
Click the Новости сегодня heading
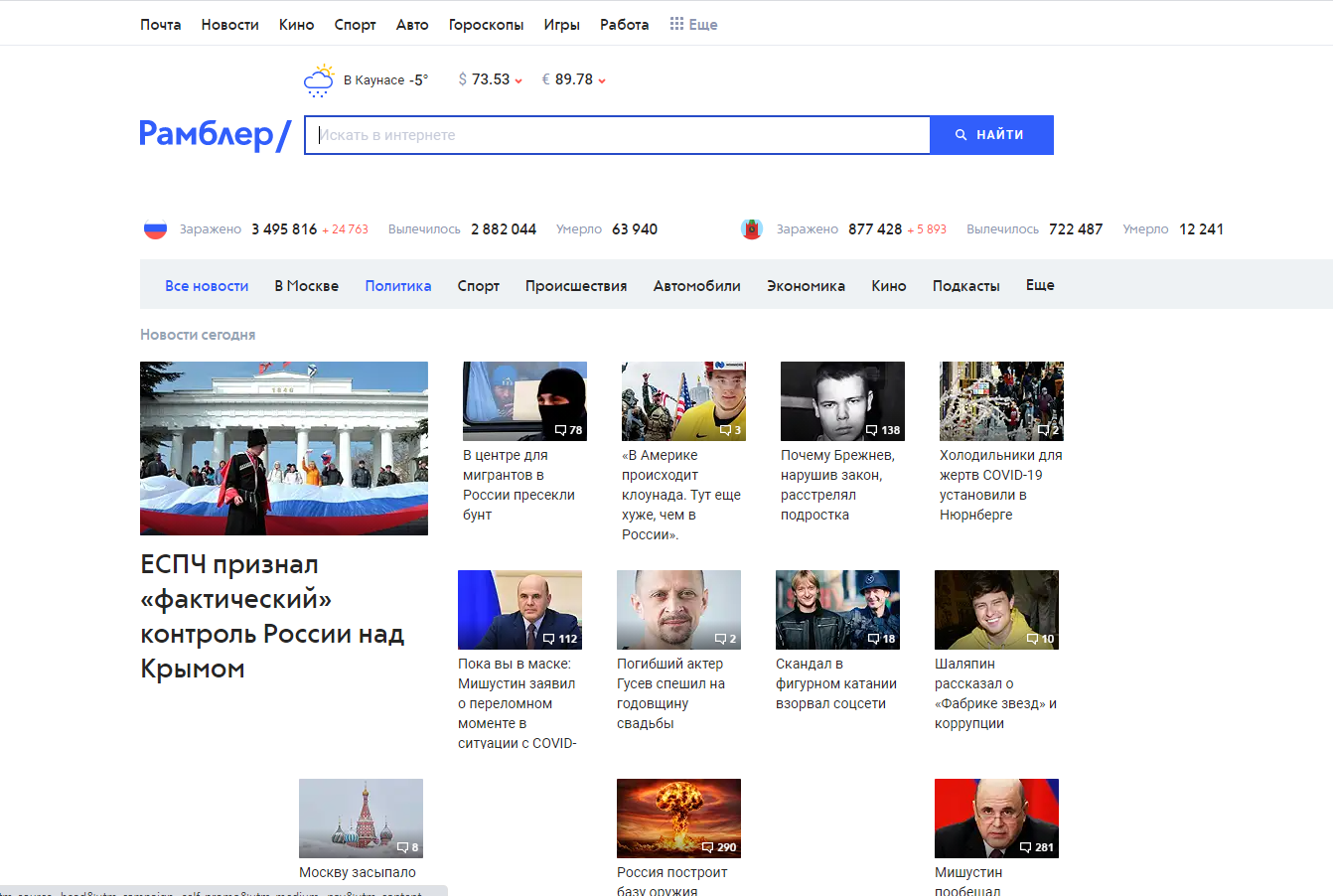point(198,335)
